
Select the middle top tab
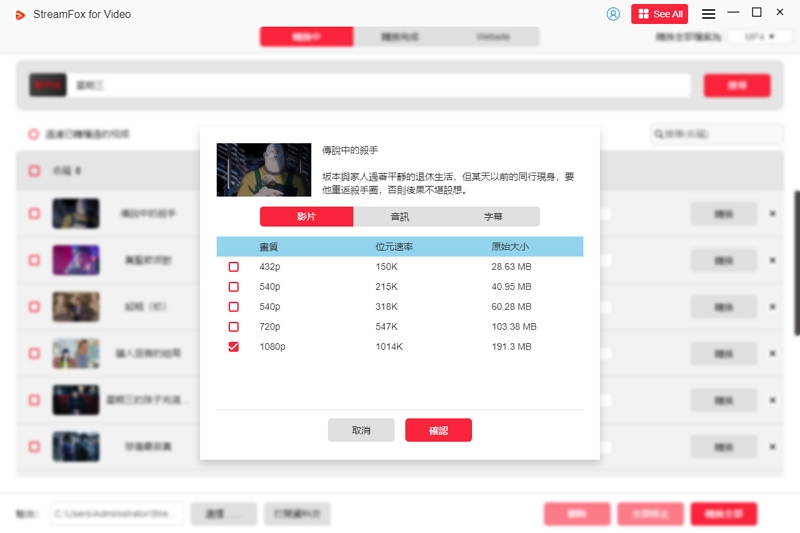pos(400,37)
